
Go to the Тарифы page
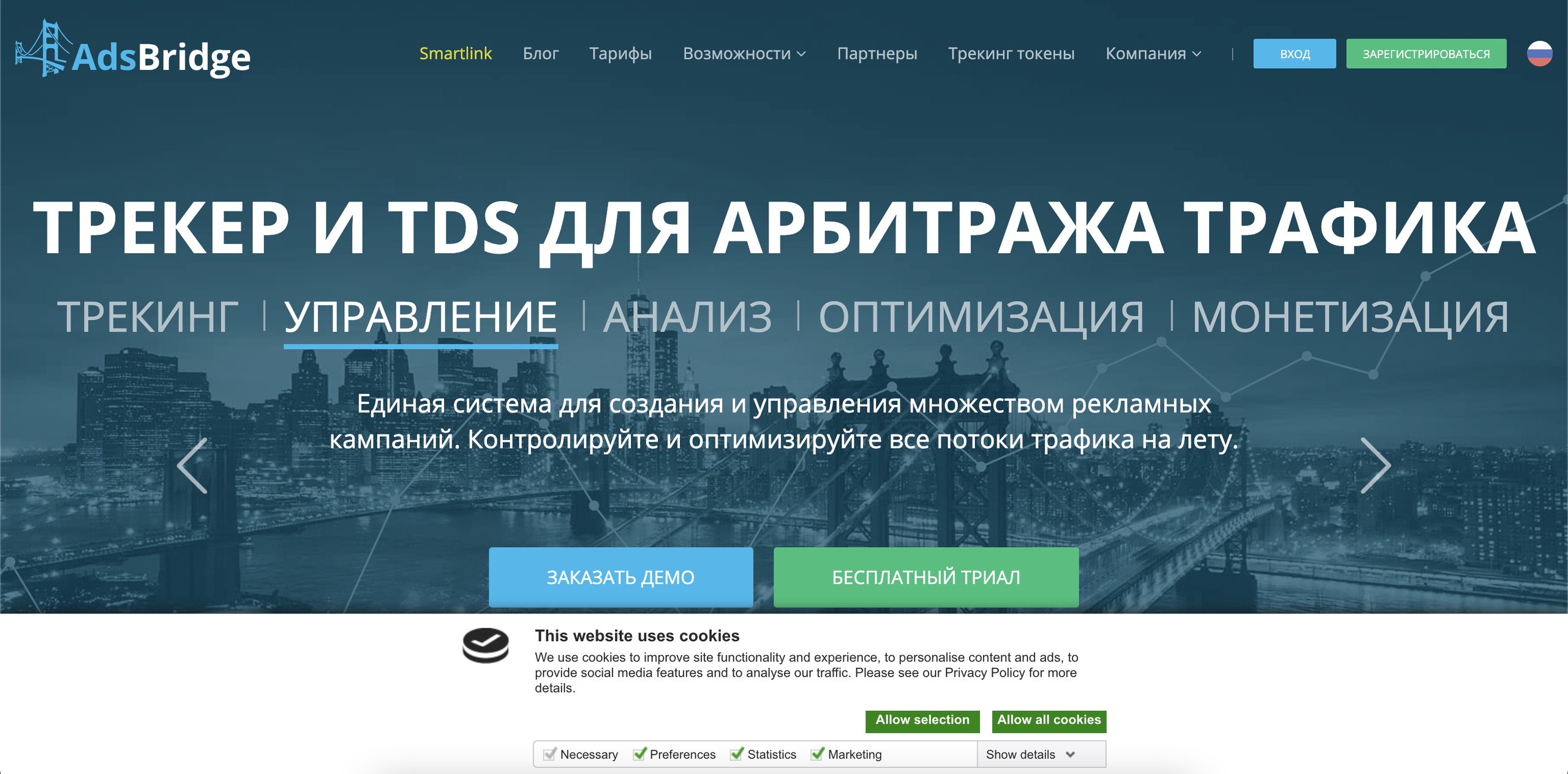pos(620,54)
